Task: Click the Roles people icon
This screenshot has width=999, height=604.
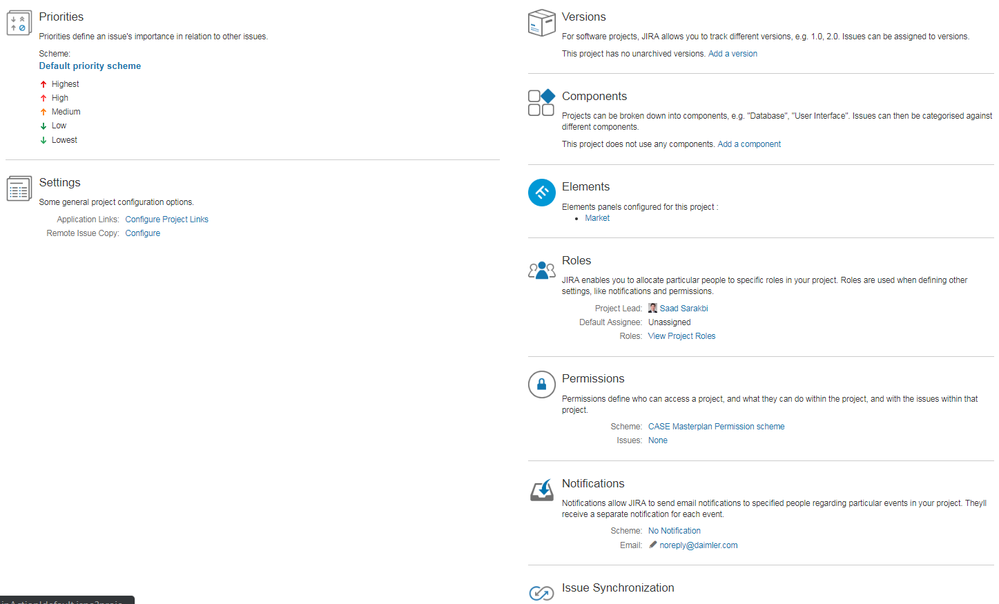Action: (x=542, y=270)
